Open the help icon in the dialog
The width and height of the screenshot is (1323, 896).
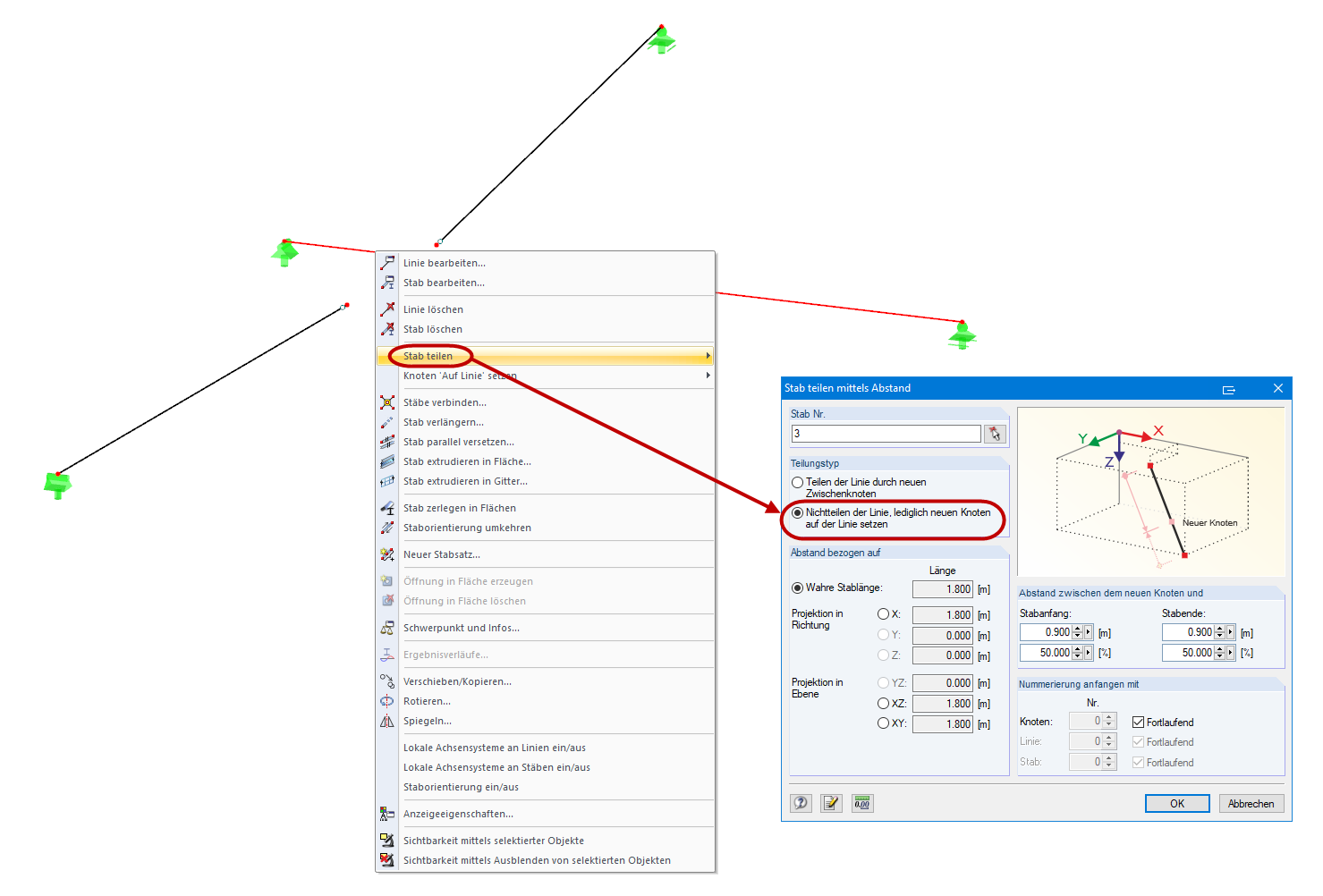800,802
